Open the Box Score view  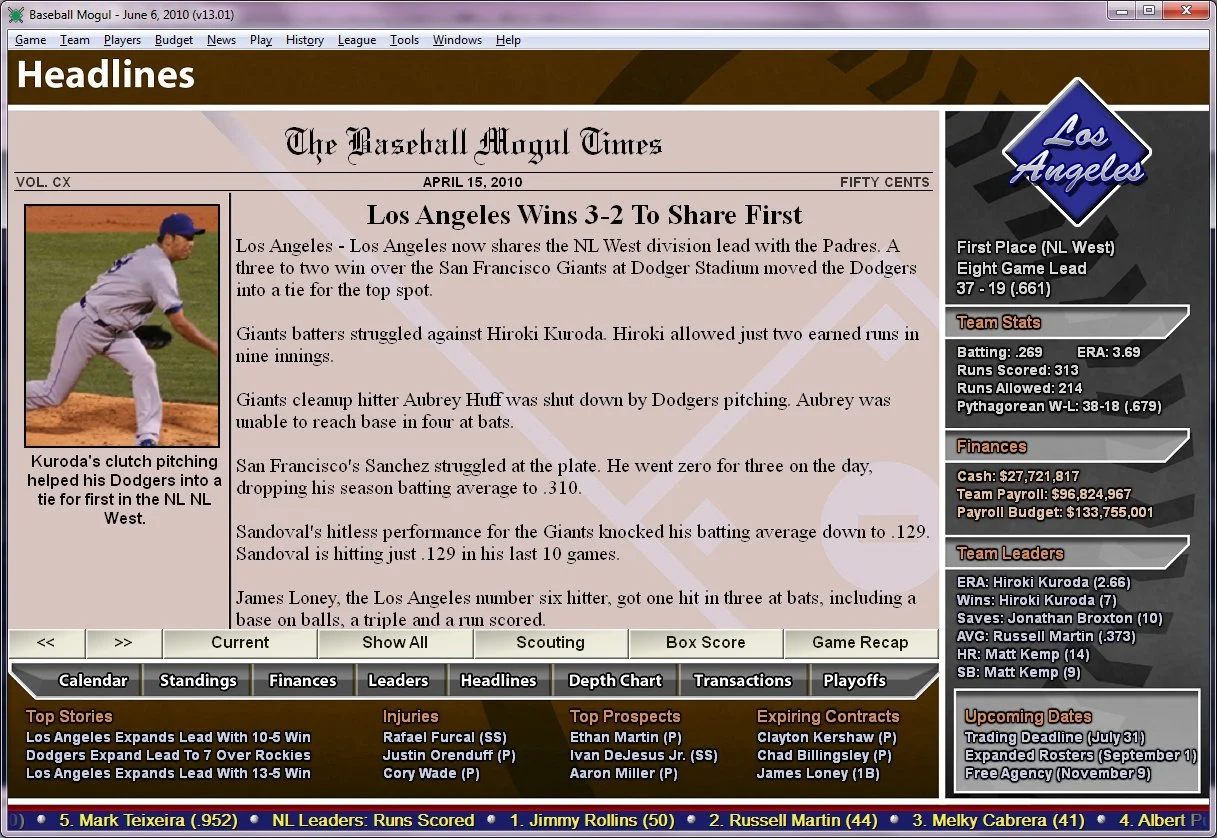coord(705,644)
